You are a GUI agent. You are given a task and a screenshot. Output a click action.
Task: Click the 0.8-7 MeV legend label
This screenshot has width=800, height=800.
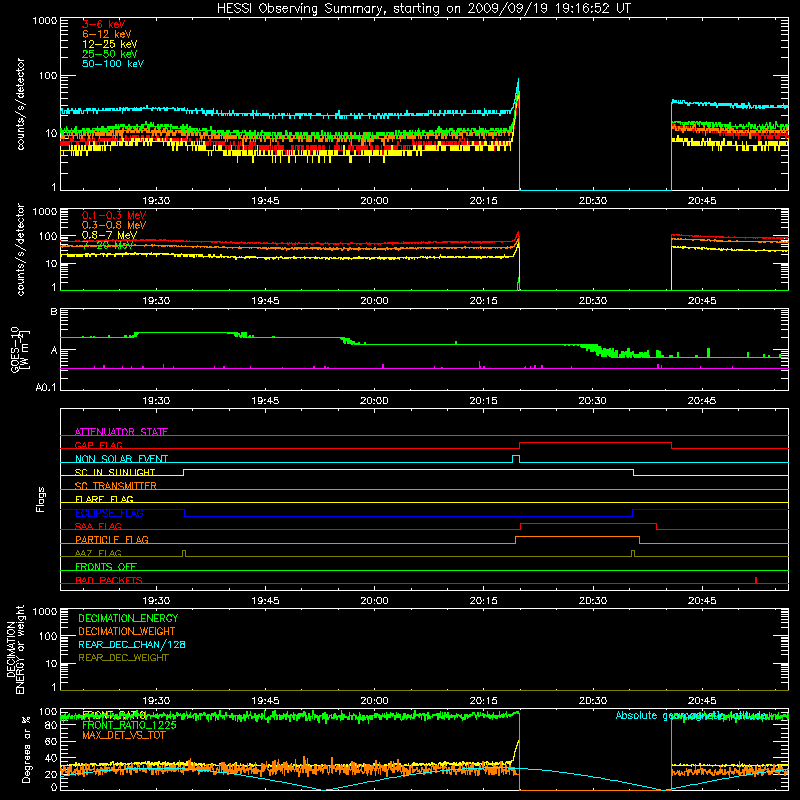[x=109, y=235]
